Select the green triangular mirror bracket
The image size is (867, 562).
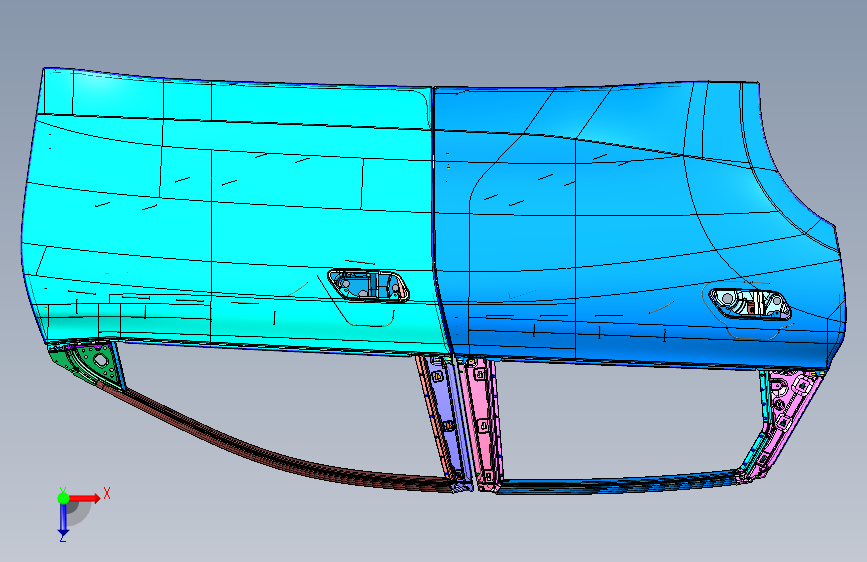[x=88, y=362]
